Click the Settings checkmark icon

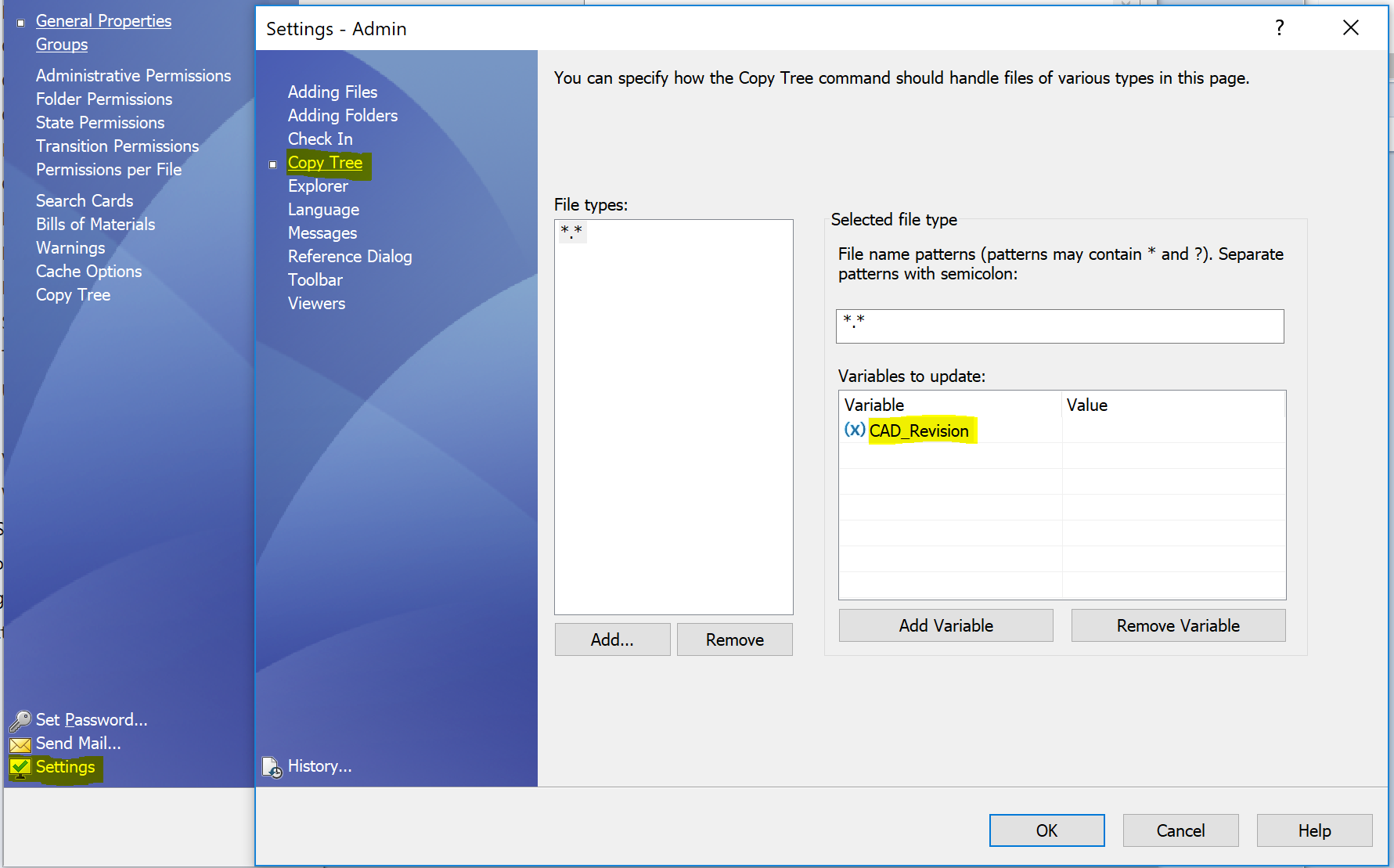pyautogui.click(x=20, y=768)
